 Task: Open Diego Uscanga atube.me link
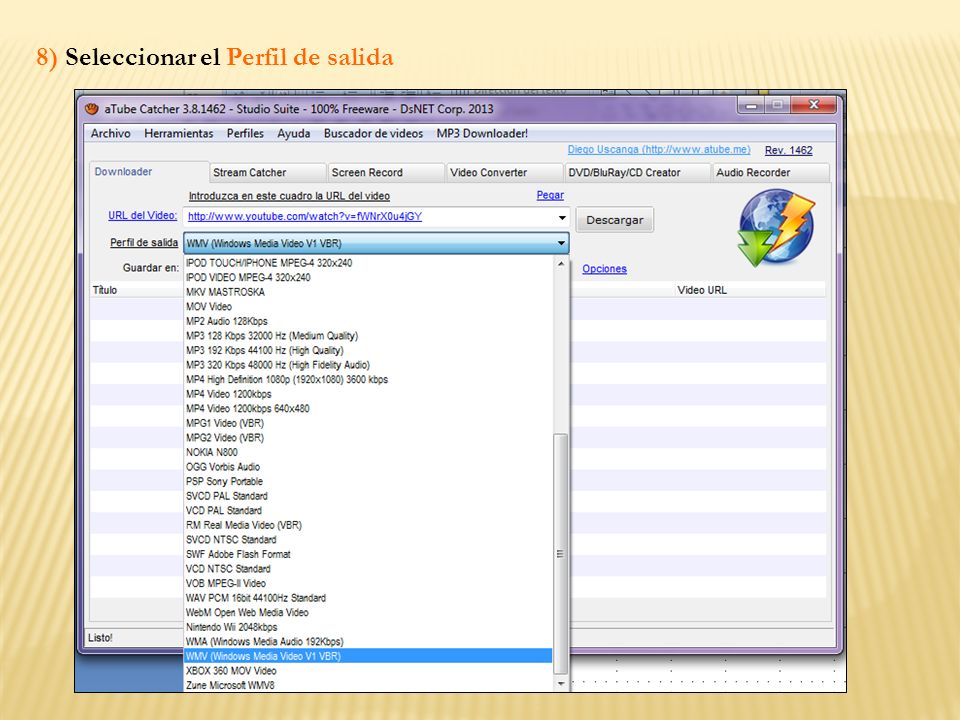click(x=659, y=149)
